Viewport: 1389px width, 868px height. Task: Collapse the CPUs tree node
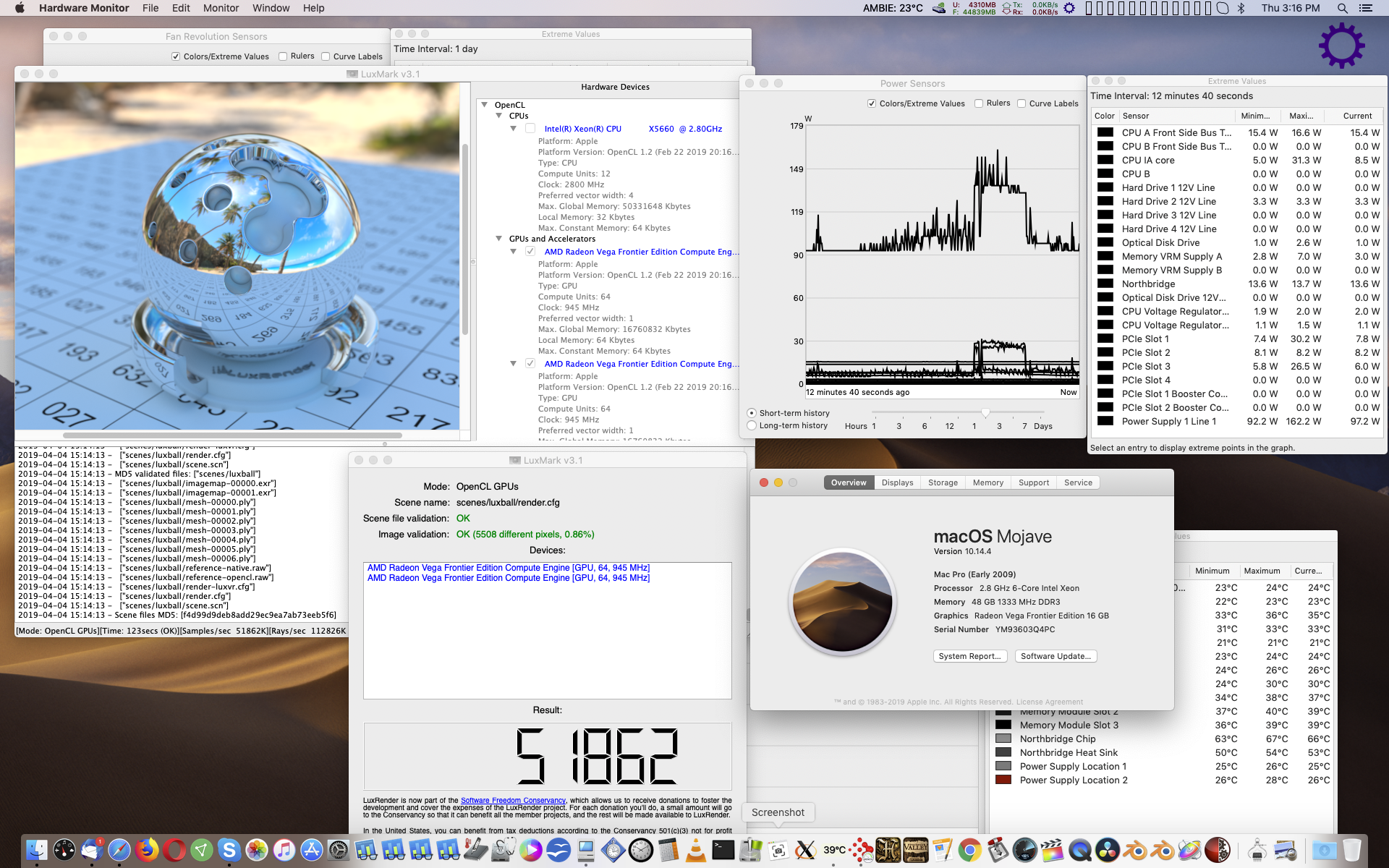pos(498,116)
